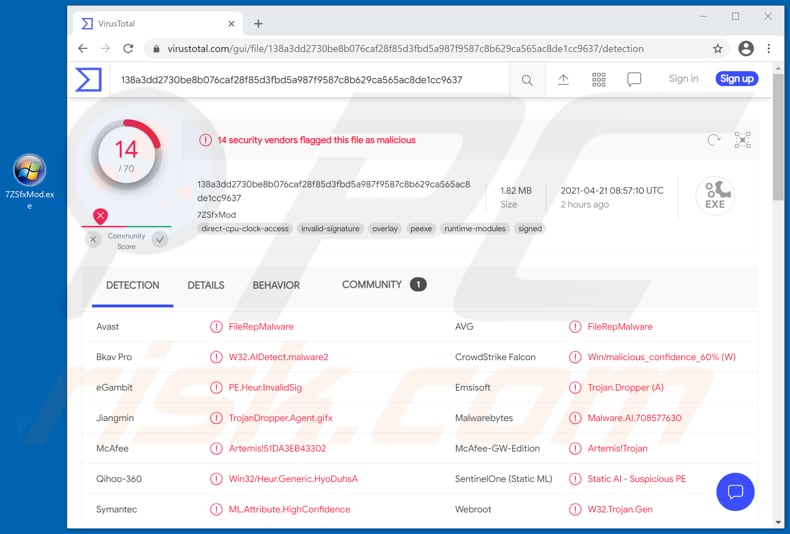Viewport: 790px width, 534px height.
Task: Open the blue chat widget button
Action: pyautogui.click(x=735, y=492)
